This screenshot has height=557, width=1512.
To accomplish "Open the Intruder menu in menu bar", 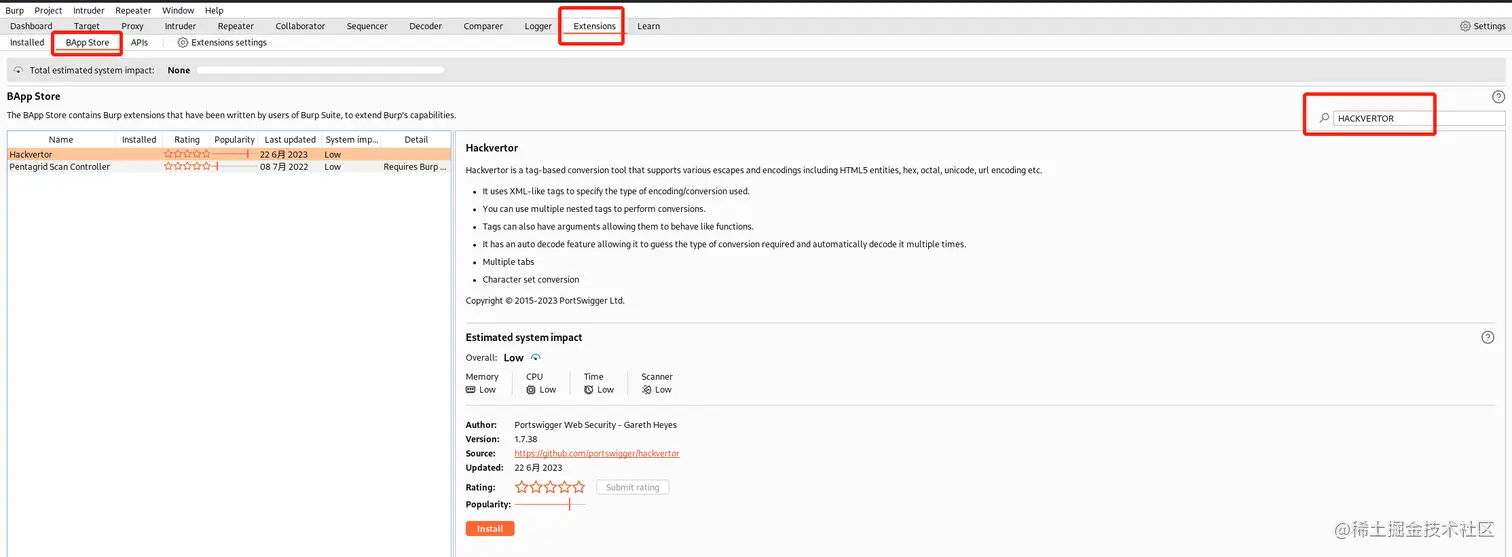I will 89,10.
